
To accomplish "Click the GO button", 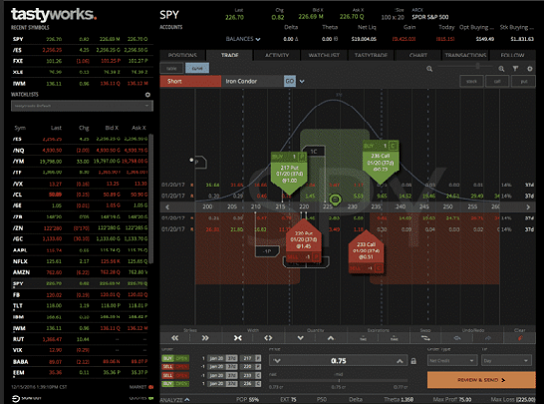I will pyautogui.click(x=290, y=81).
